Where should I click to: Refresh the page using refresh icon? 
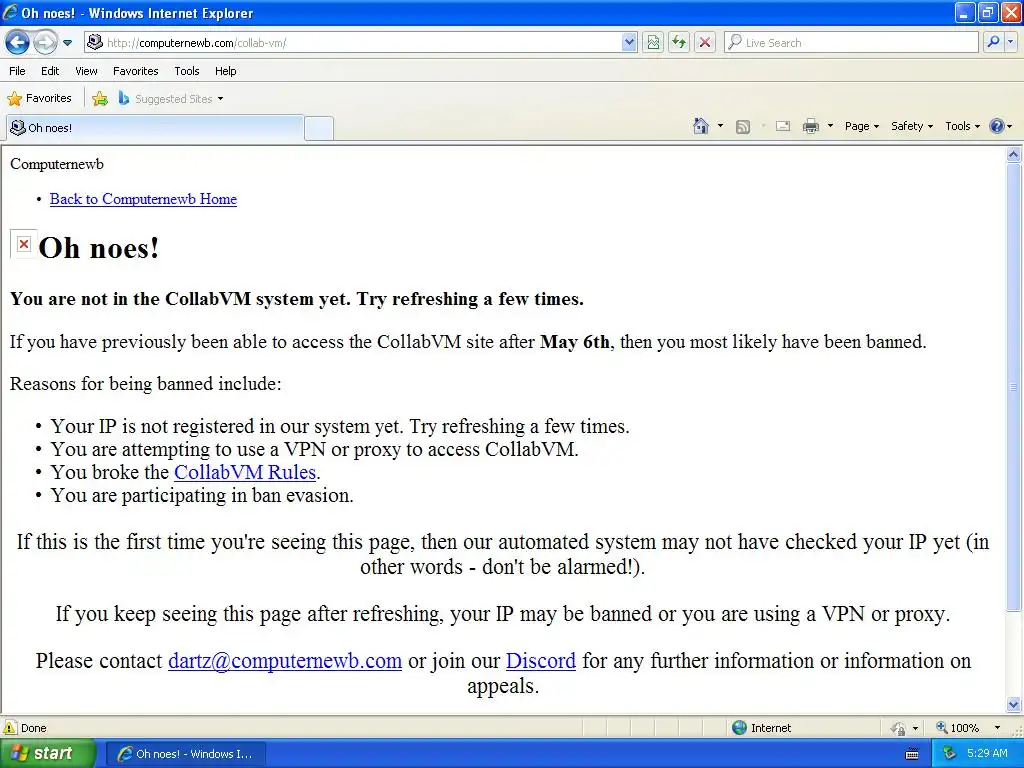[679, 42]
